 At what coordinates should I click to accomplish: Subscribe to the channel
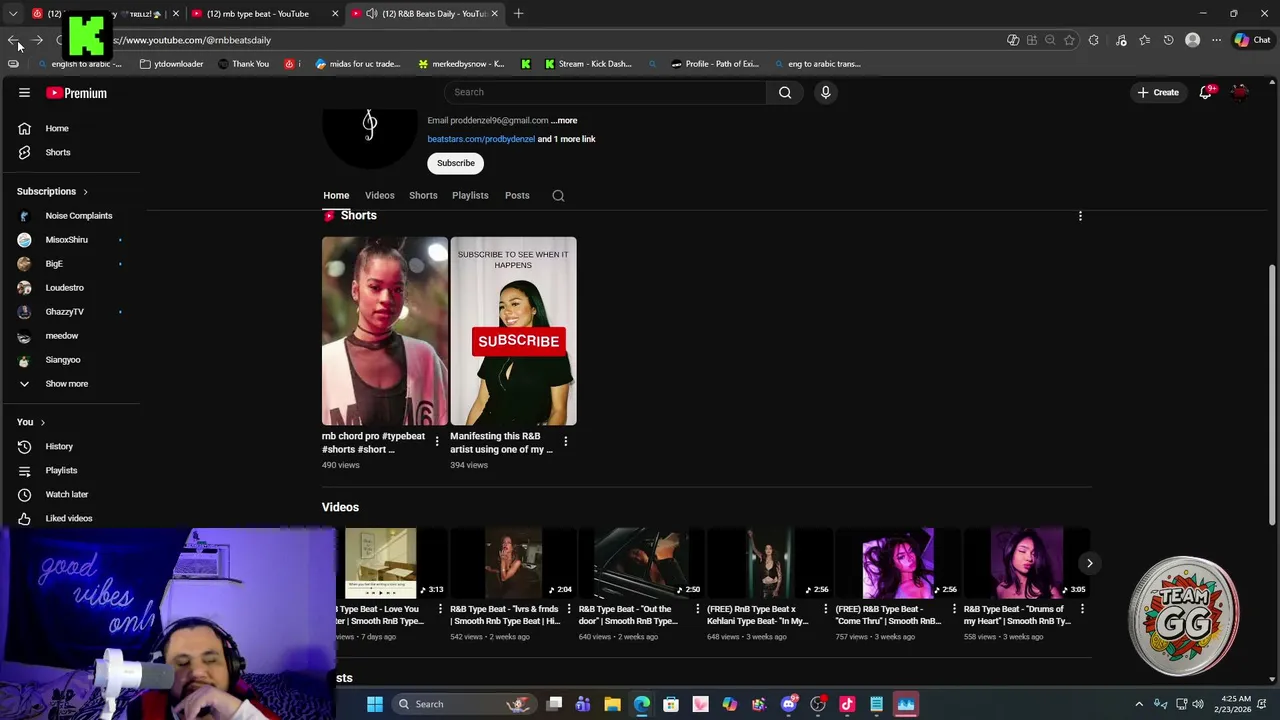tap(455, 163)
